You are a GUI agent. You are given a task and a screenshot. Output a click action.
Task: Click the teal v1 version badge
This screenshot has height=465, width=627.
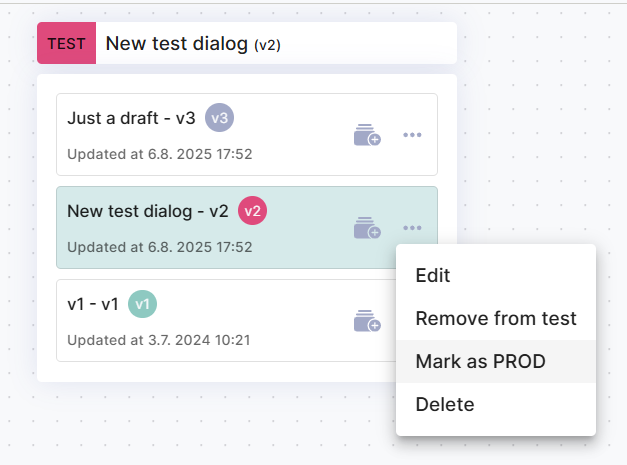coord(142,304)
